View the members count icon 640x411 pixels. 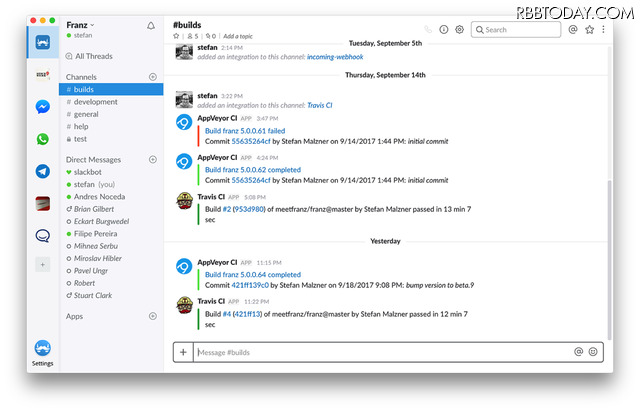[192, 36]
